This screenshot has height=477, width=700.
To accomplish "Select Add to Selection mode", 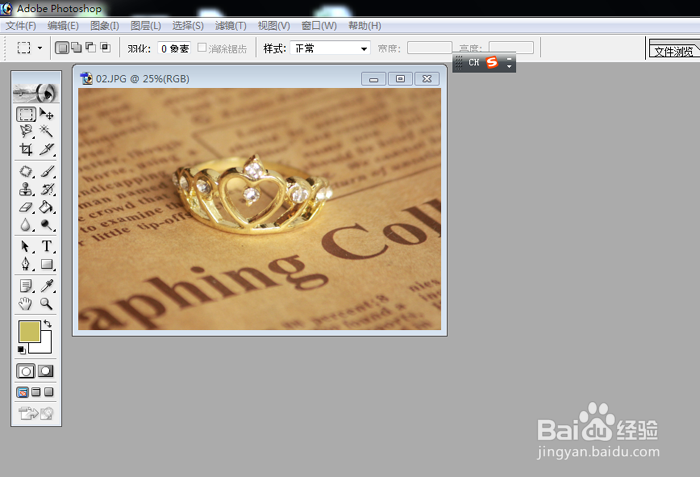I will point(77,47).
